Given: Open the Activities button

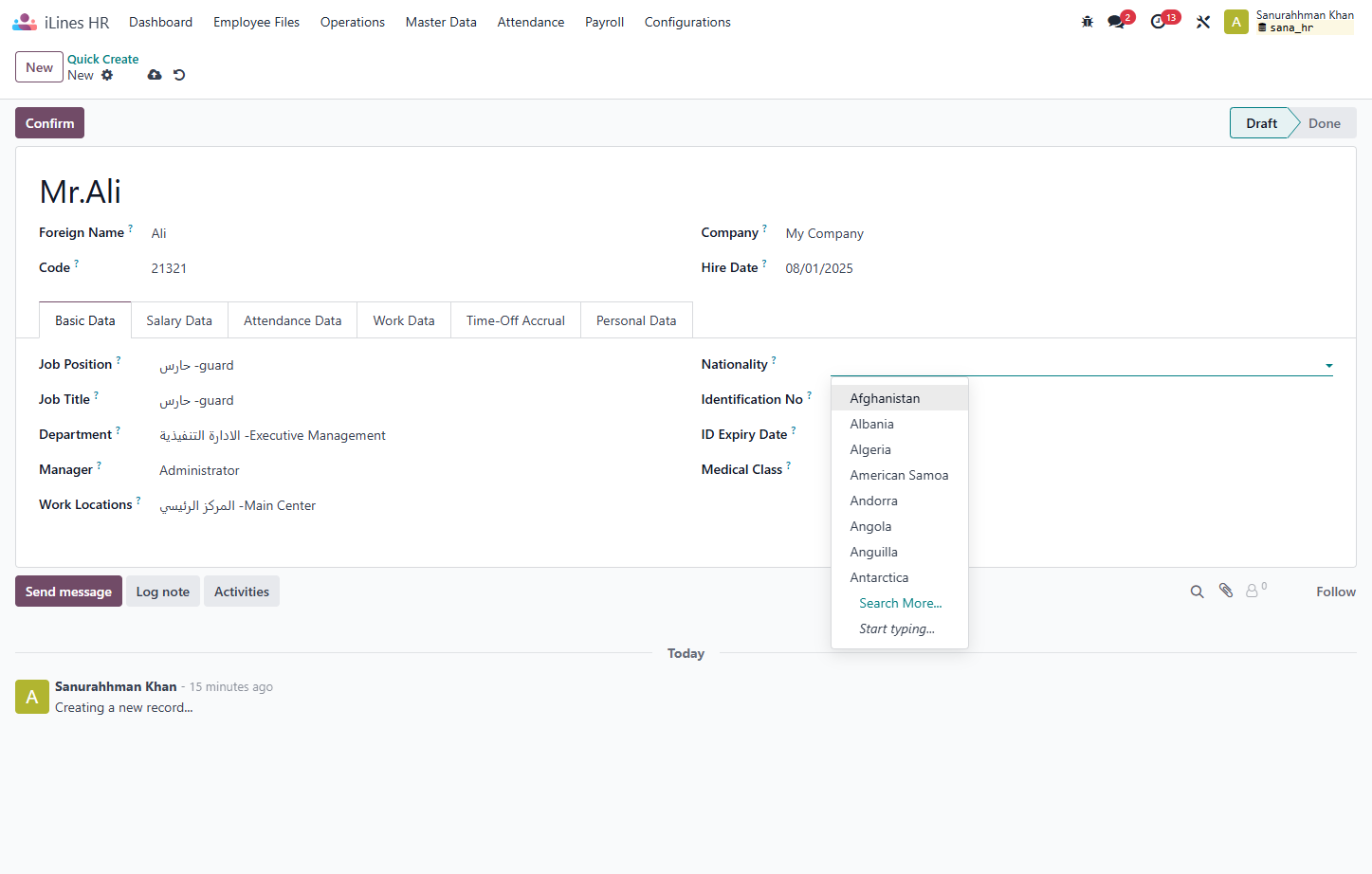Looking at the screenshot, I should 242,592.
